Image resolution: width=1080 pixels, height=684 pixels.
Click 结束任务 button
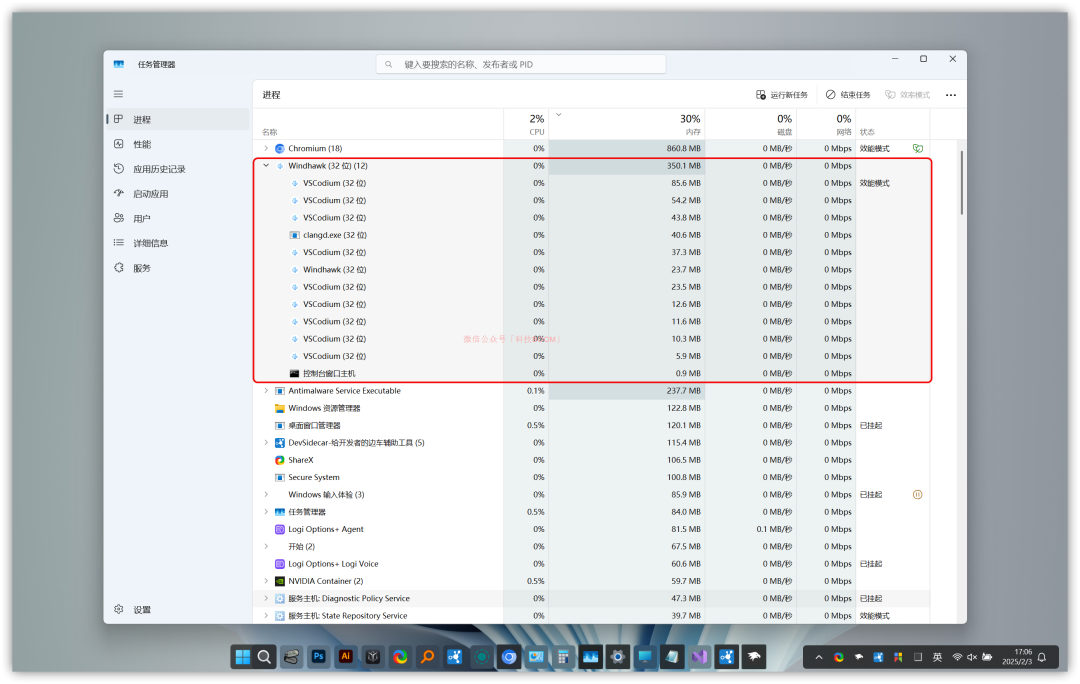point(849,95)
